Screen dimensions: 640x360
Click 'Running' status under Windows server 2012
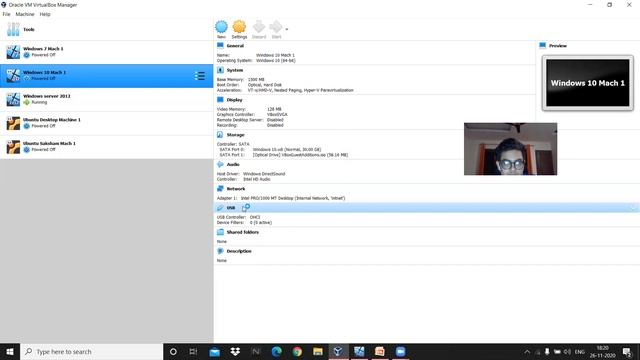click(39, 102)
